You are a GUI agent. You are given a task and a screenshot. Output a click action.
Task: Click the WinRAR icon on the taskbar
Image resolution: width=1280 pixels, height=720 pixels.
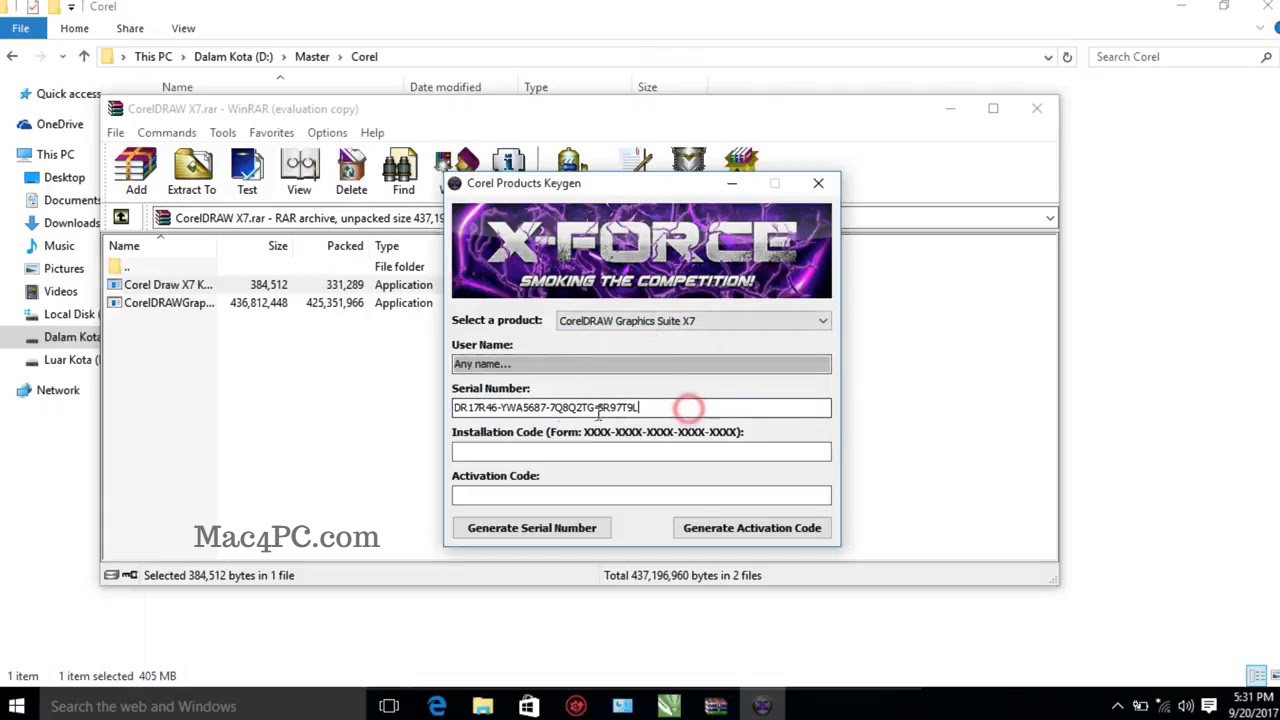pos(715,706)
